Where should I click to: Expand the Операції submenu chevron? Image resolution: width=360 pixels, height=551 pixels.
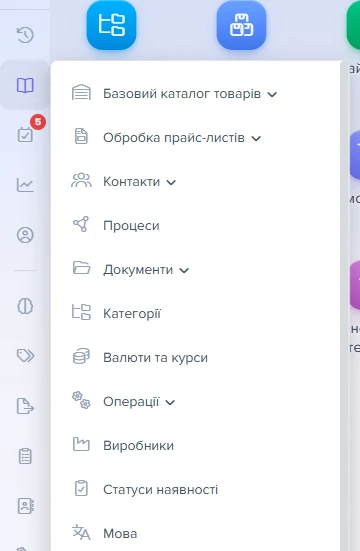coord(170,402)
